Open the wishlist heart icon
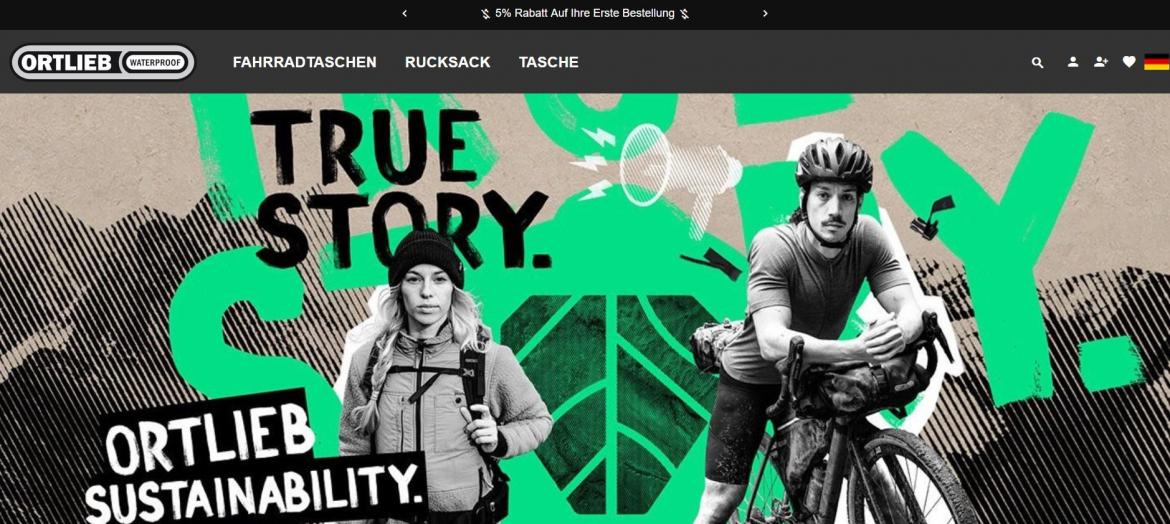The width and height of the screenshot is (1170, 524). [x=1129, y=62]
